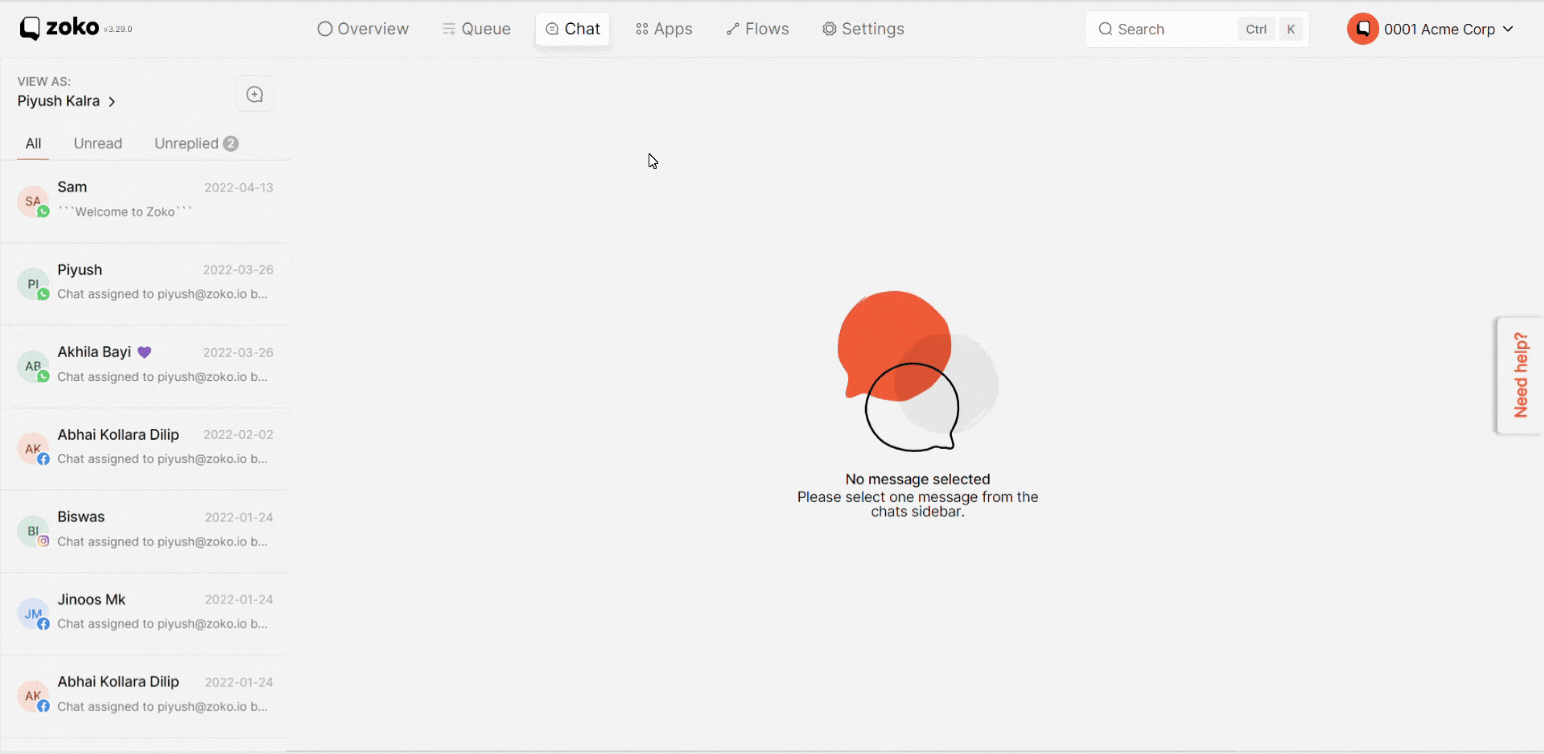
Task: Switch to the Unreplied tab
Action: coord(196,143)
